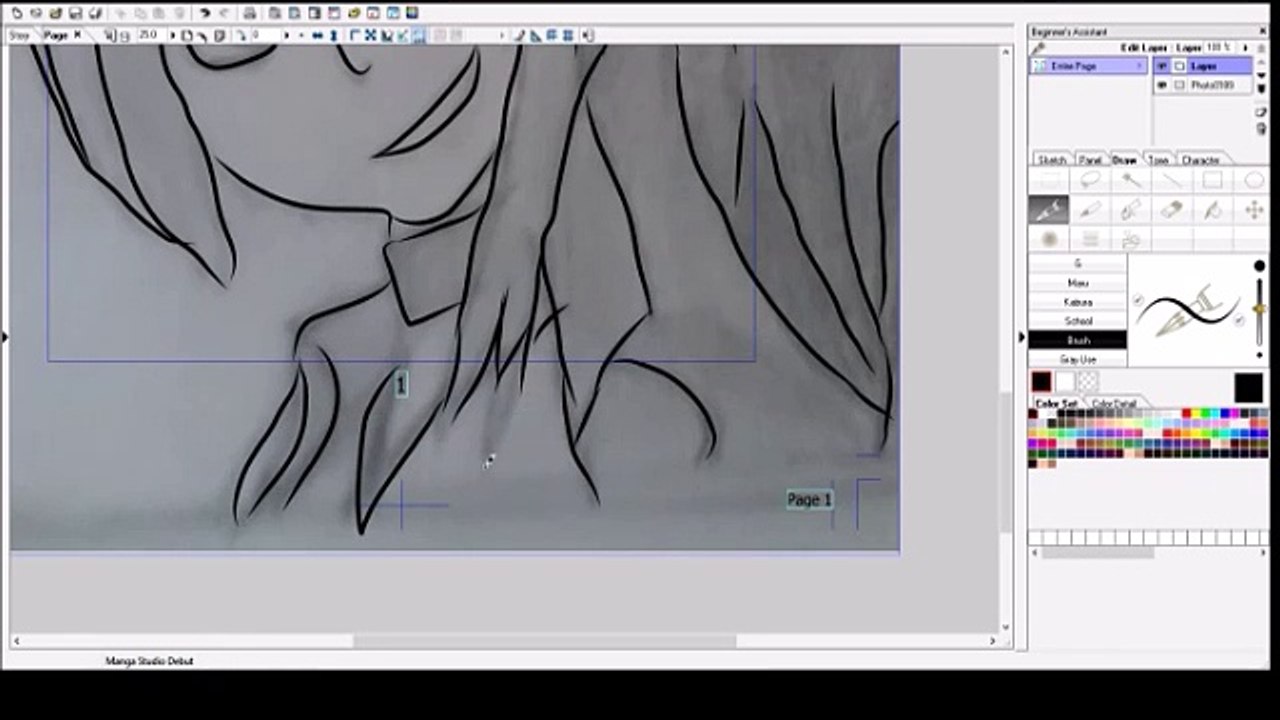Click the zoom value field showing 25.0
The height and width of the screenshot is (720, 1280).
[150, 35]
